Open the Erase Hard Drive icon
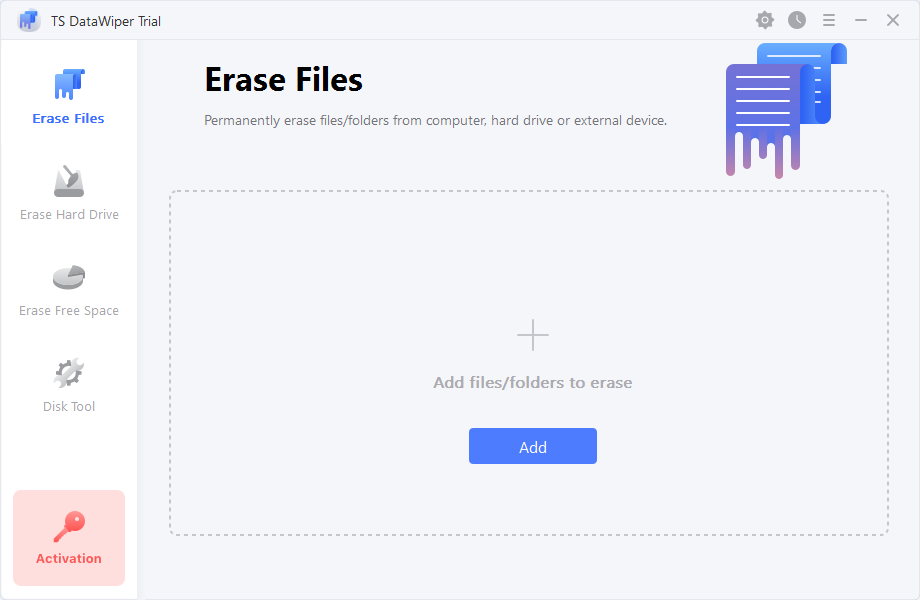The width and height of the screenshot is (920, 600). point(69,182)
